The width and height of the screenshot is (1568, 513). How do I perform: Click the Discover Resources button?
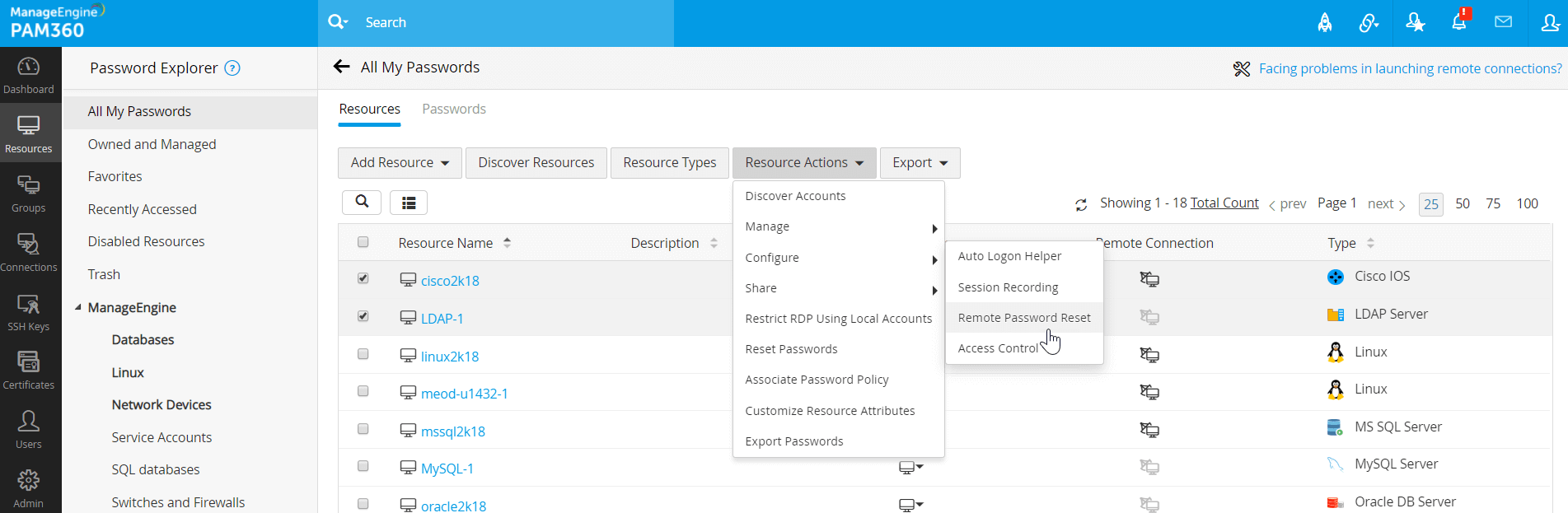point(536,163)
